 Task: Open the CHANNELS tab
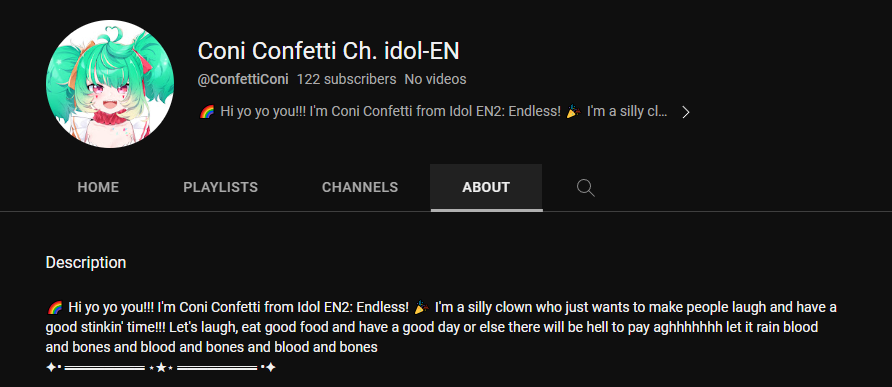click(360, 187)
